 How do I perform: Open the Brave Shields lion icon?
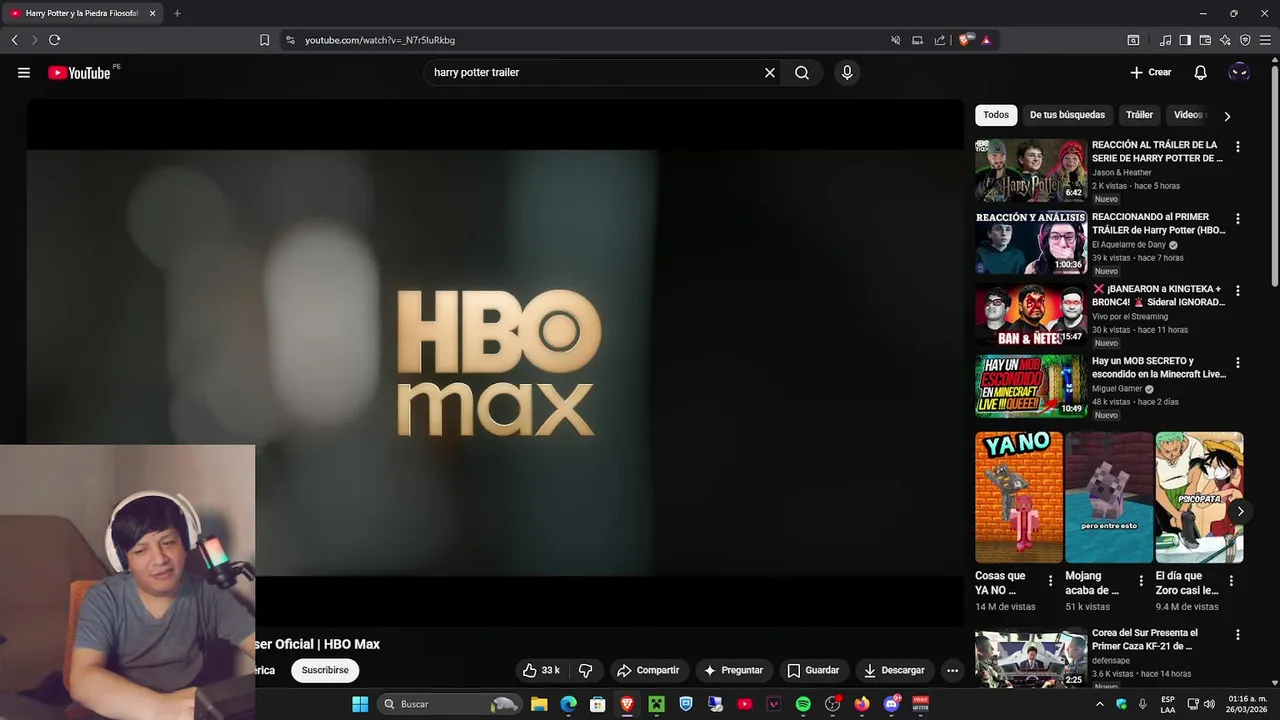(964, 40)
